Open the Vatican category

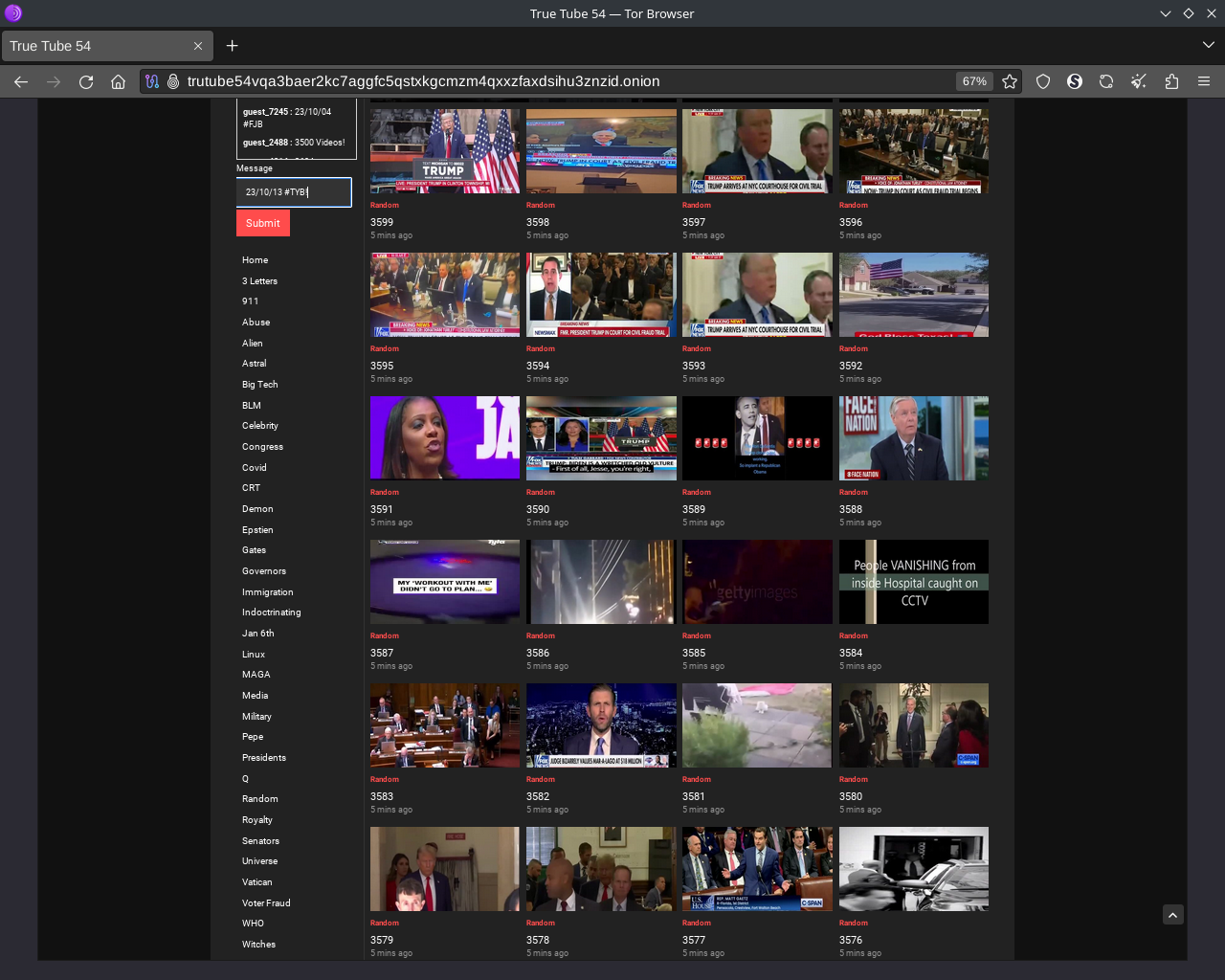[x=256, y=882]
